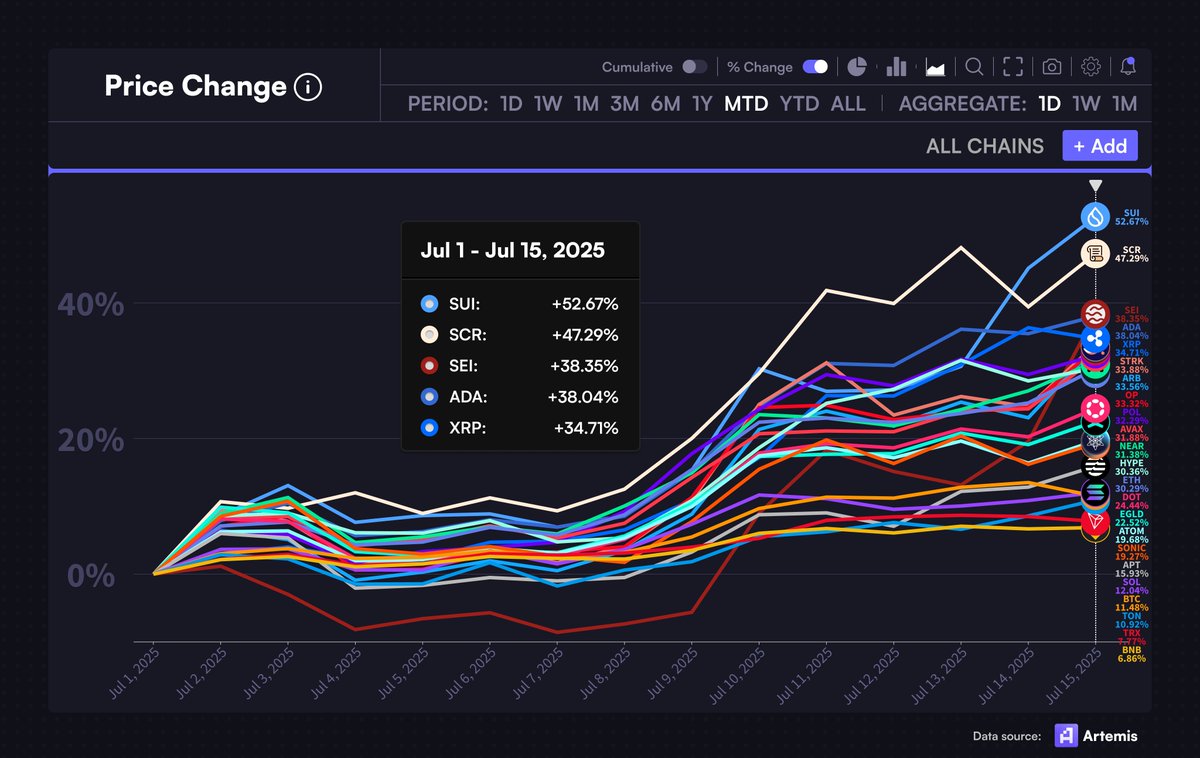Select the ALL period
The height and width of the screenshot is (758, 1200).
[x=848, y=103]
